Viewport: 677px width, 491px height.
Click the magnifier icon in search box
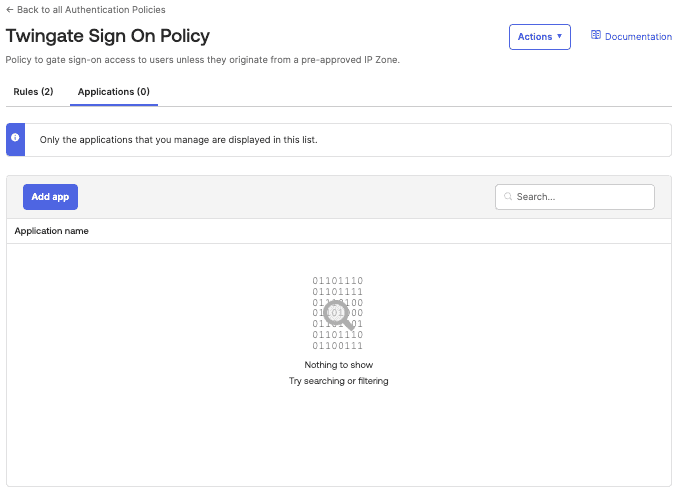(x=508, y=197)
